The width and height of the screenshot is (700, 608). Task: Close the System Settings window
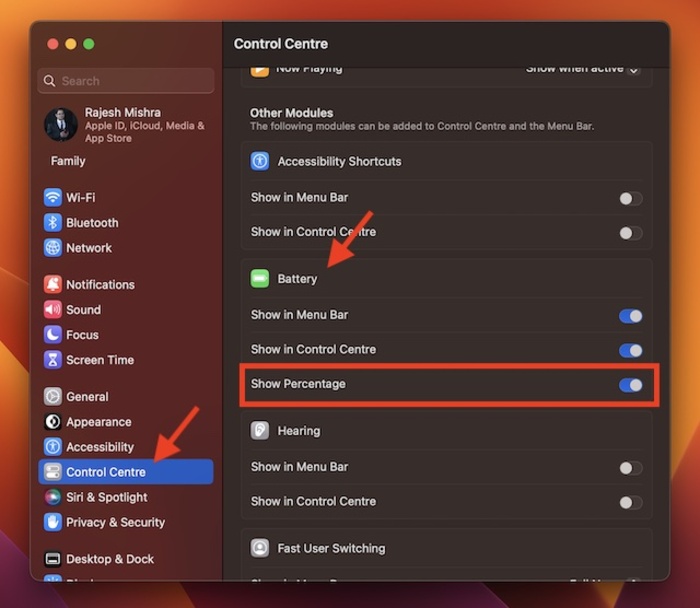click(x=53, y=44)
